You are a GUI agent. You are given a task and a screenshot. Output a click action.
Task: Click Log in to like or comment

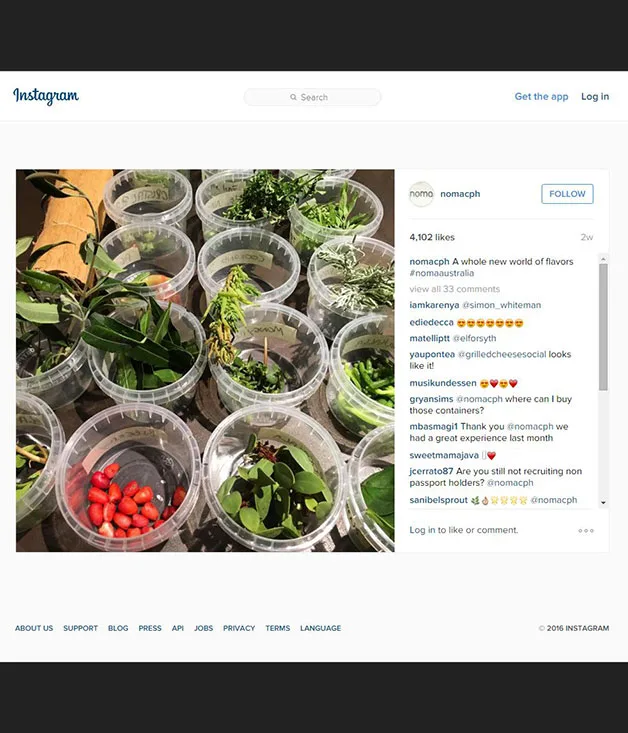coord(463,530)
